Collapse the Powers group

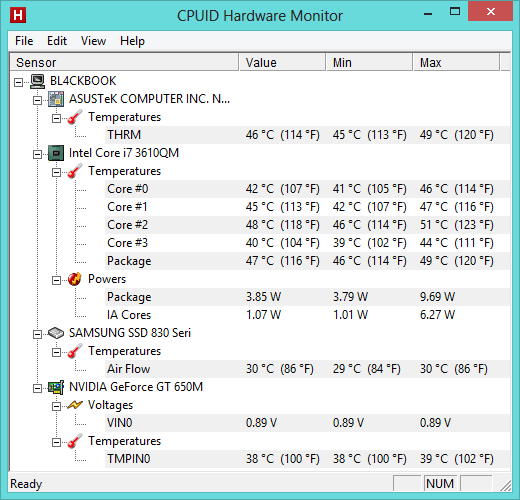(57, 280)
